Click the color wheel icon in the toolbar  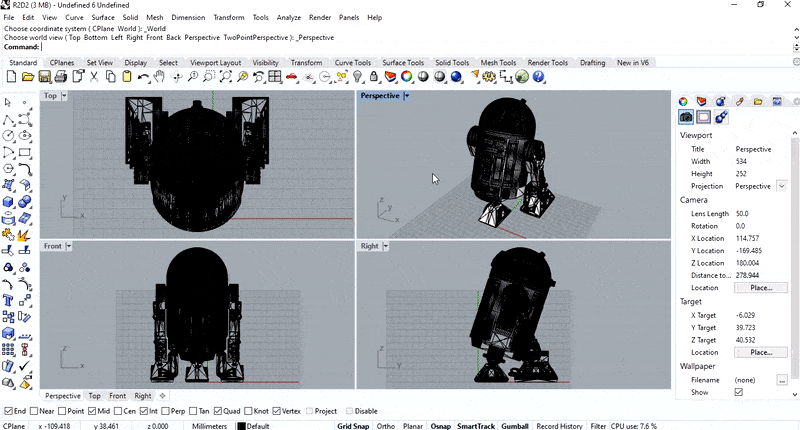(x=407, y=77)
